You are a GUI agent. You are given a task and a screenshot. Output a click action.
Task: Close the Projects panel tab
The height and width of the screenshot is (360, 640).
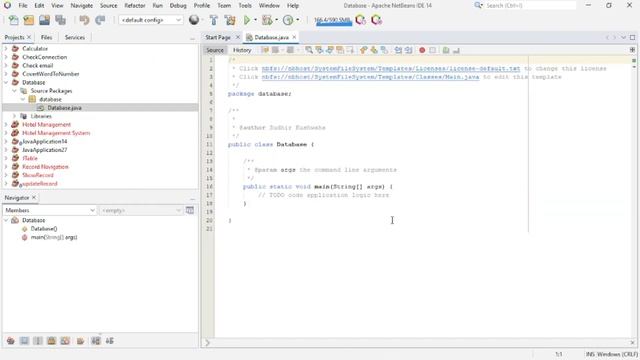pos(29,37)
